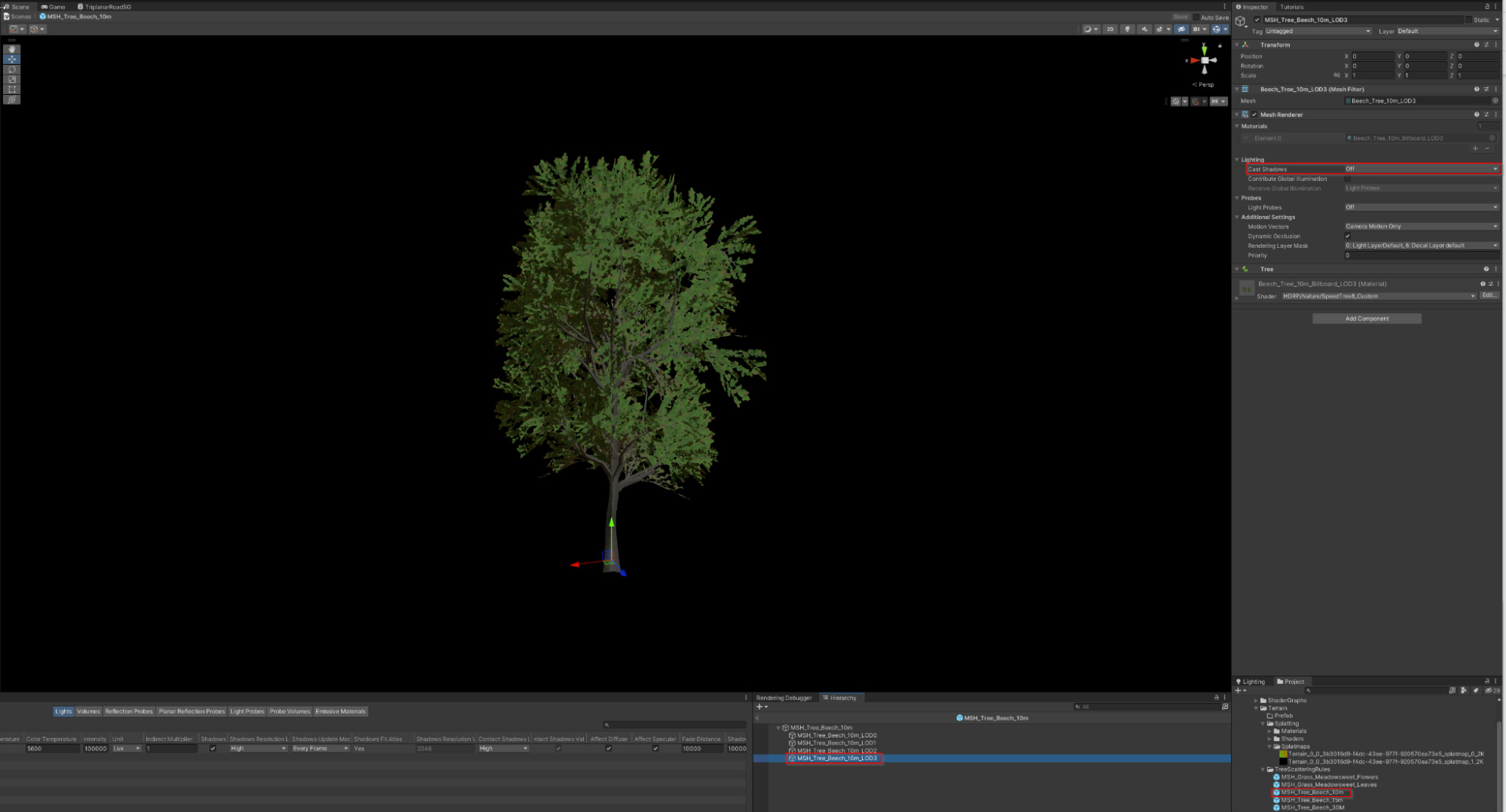1506x812 pixels.
Task: Select the Rect transform tool
Action: pos(12,89)
